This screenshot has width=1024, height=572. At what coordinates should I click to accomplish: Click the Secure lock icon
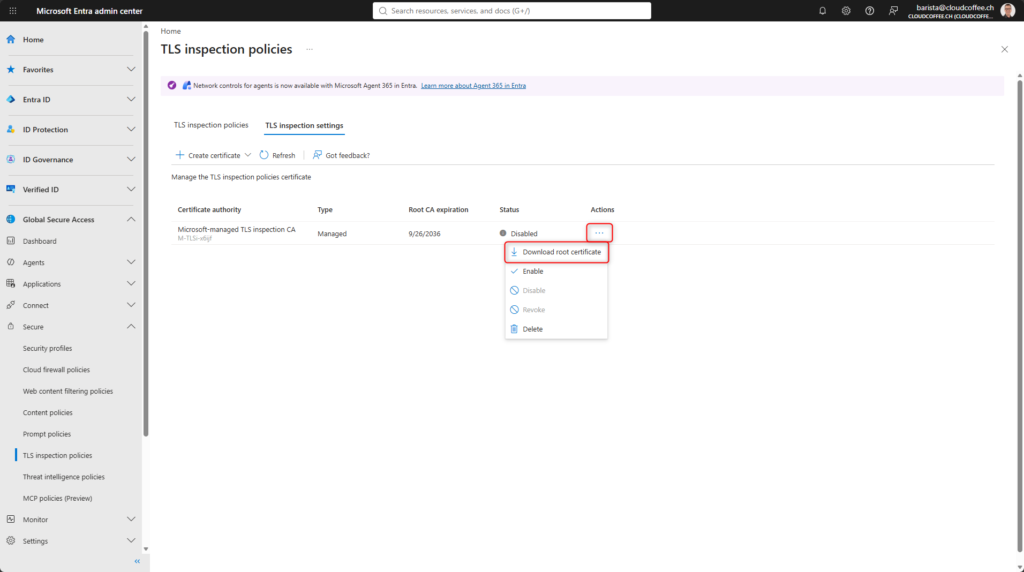10,326
